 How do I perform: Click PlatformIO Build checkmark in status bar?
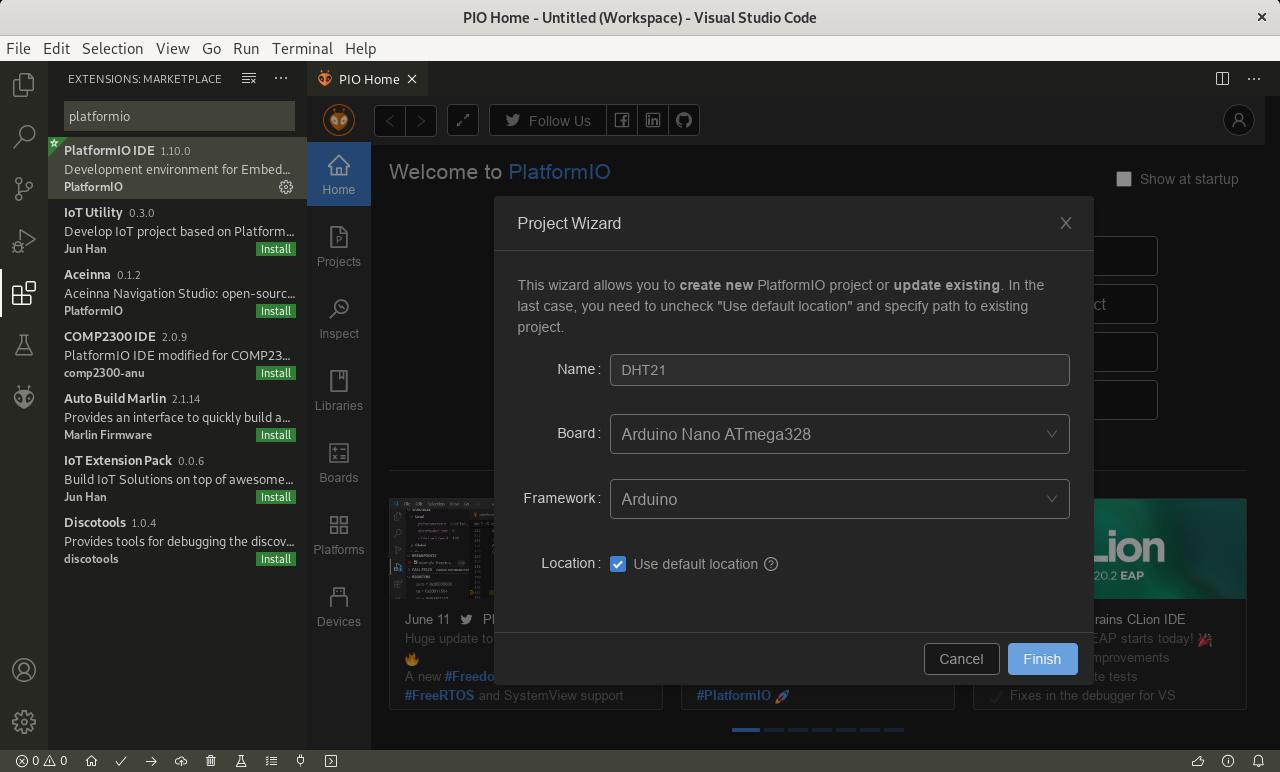tap(121, 761)
